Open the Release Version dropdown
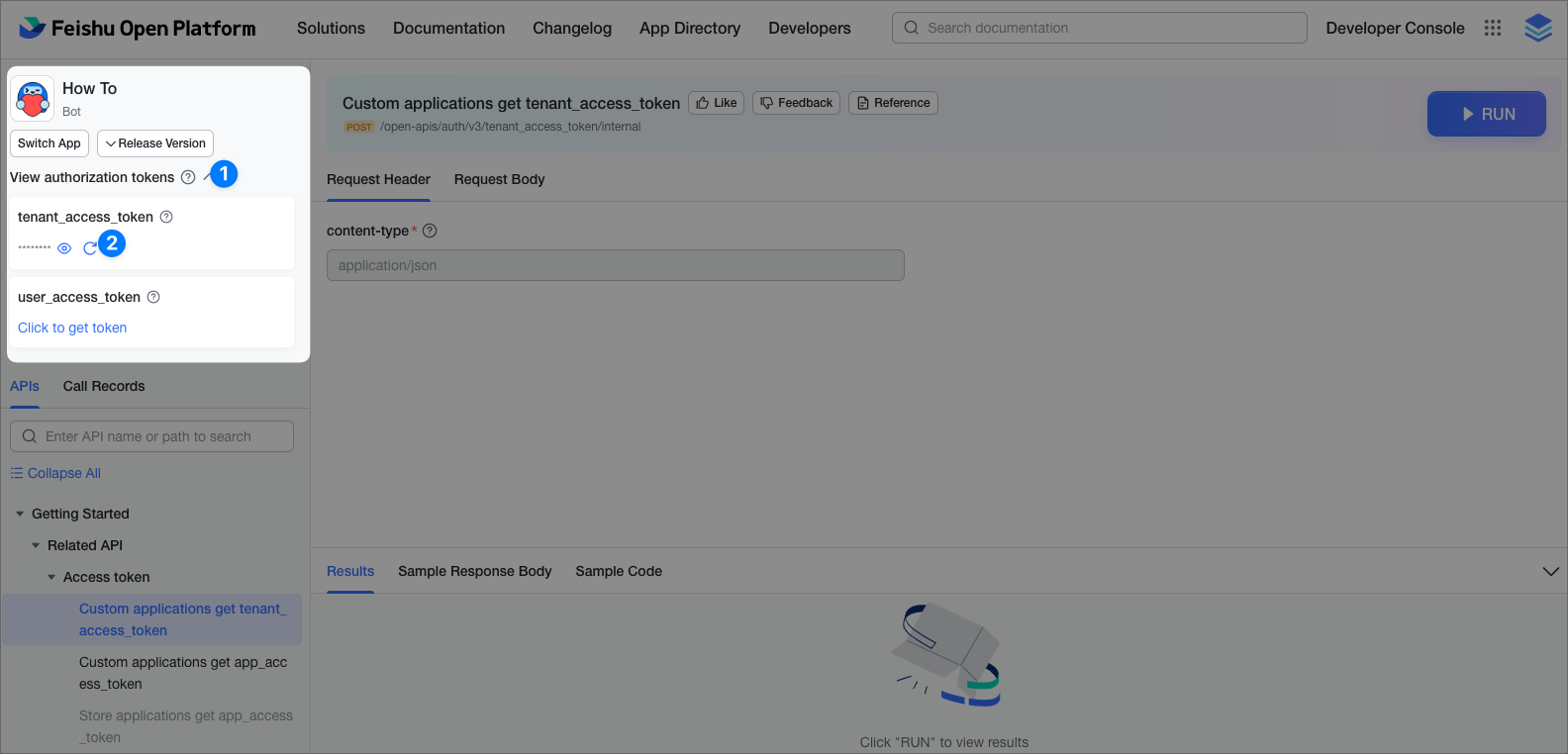The height and width of the screenshot is (754, 1568). point(155,143)
